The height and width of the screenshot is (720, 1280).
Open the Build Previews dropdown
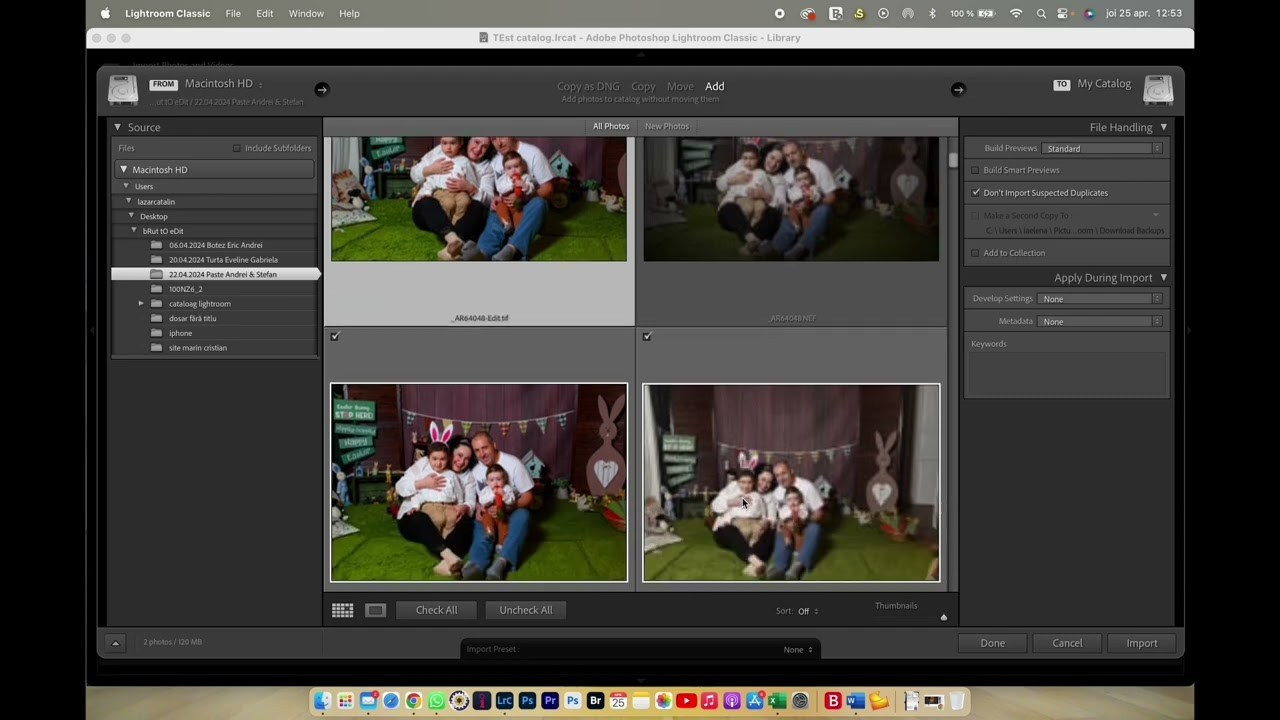[1100, 148]
